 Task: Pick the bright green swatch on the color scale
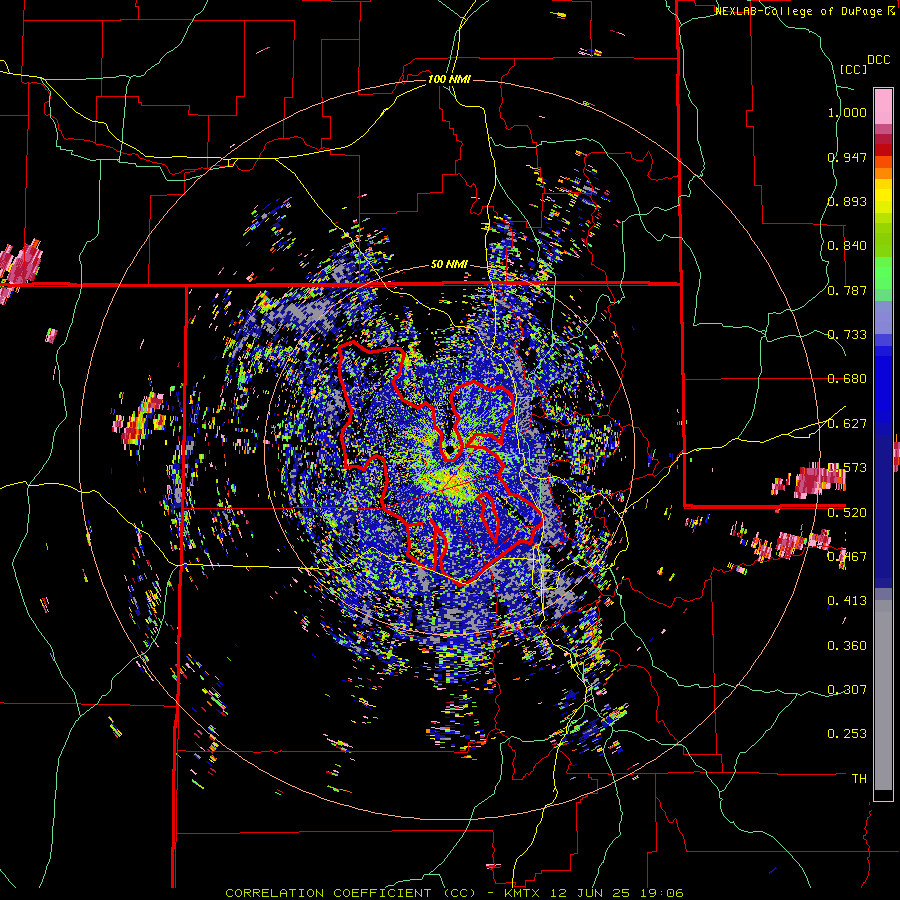click(883, 273)
